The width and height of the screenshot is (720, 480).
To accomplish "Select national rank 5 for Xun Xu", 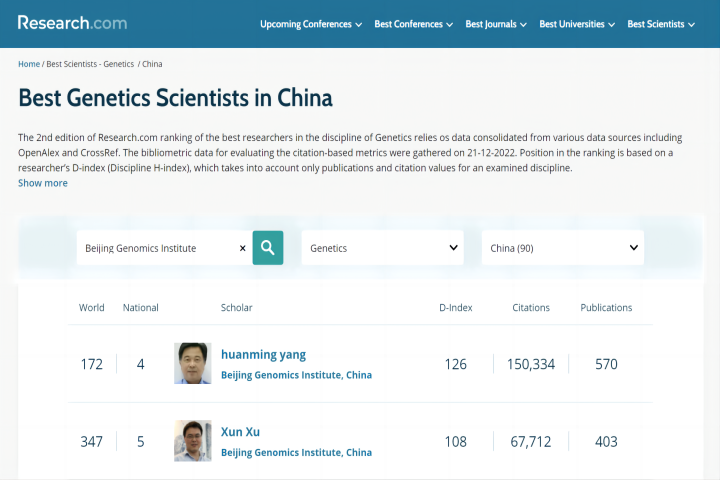I will pyautogui.click(x=141, y=441).
